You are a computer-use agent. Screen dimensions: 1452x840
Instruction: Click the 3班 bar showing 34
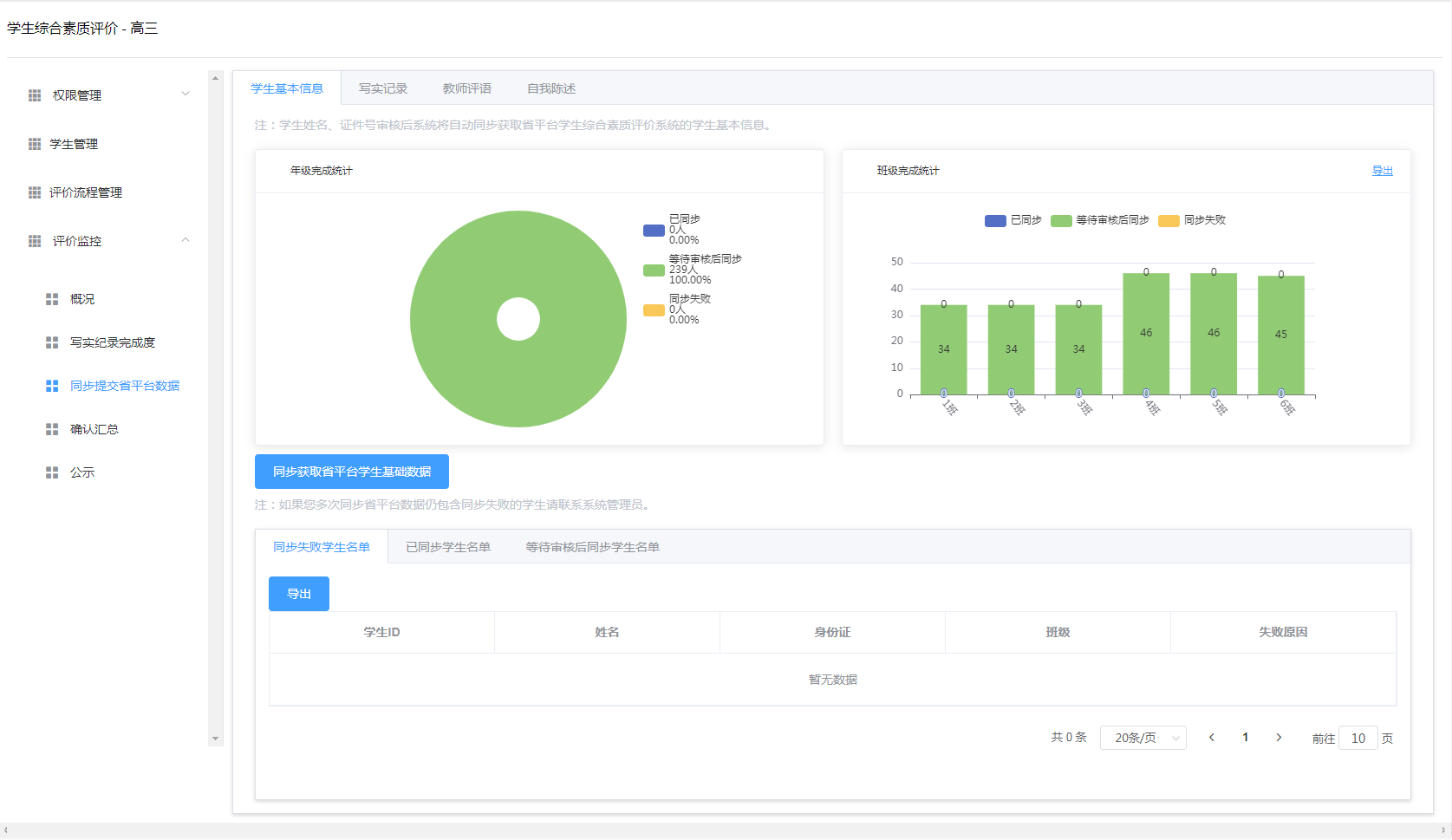point(1078,349)
